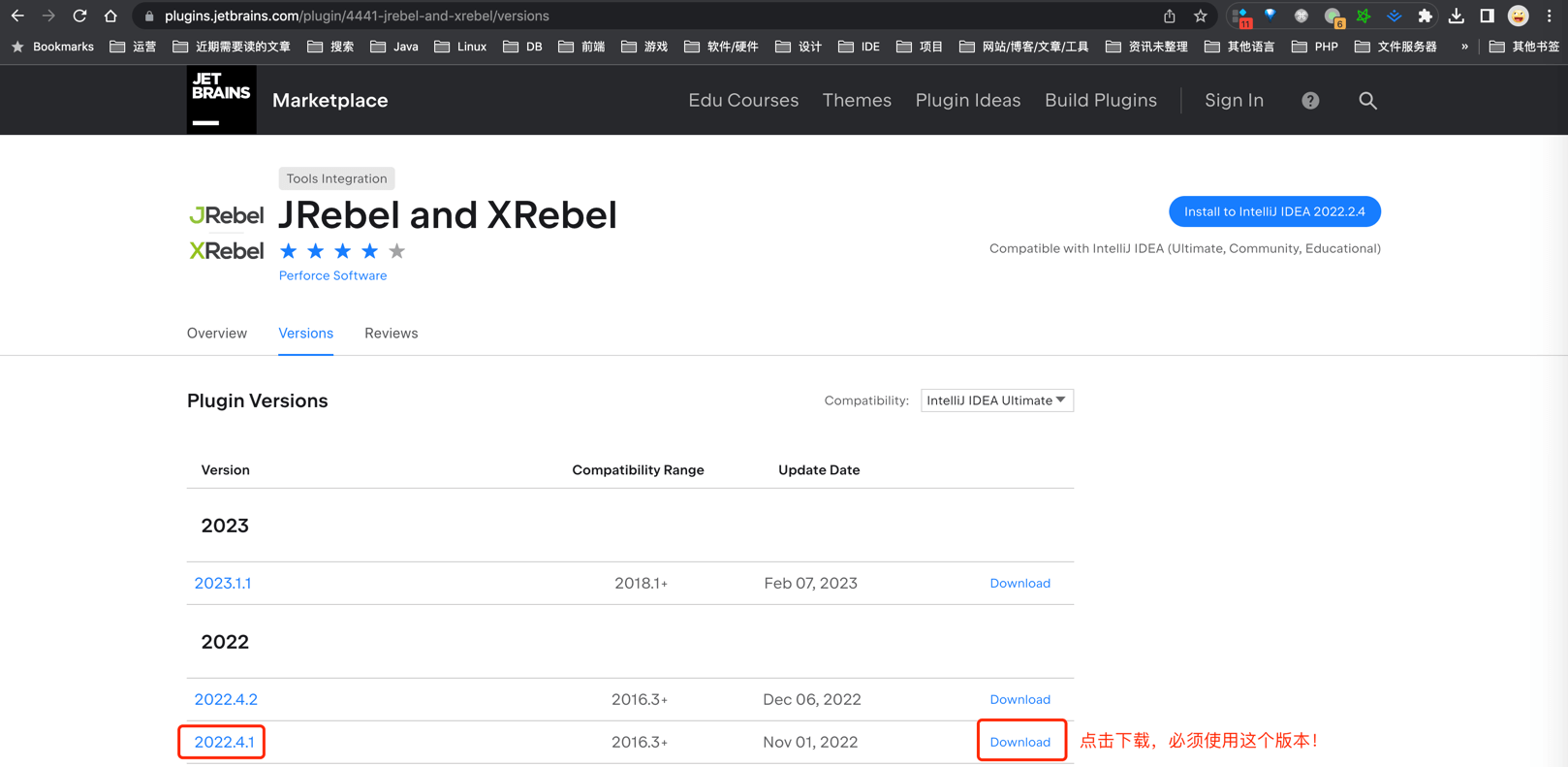Screen dimensions: 1568x767
Task: Switch to the Reviews tab
Action: (391, 333)
